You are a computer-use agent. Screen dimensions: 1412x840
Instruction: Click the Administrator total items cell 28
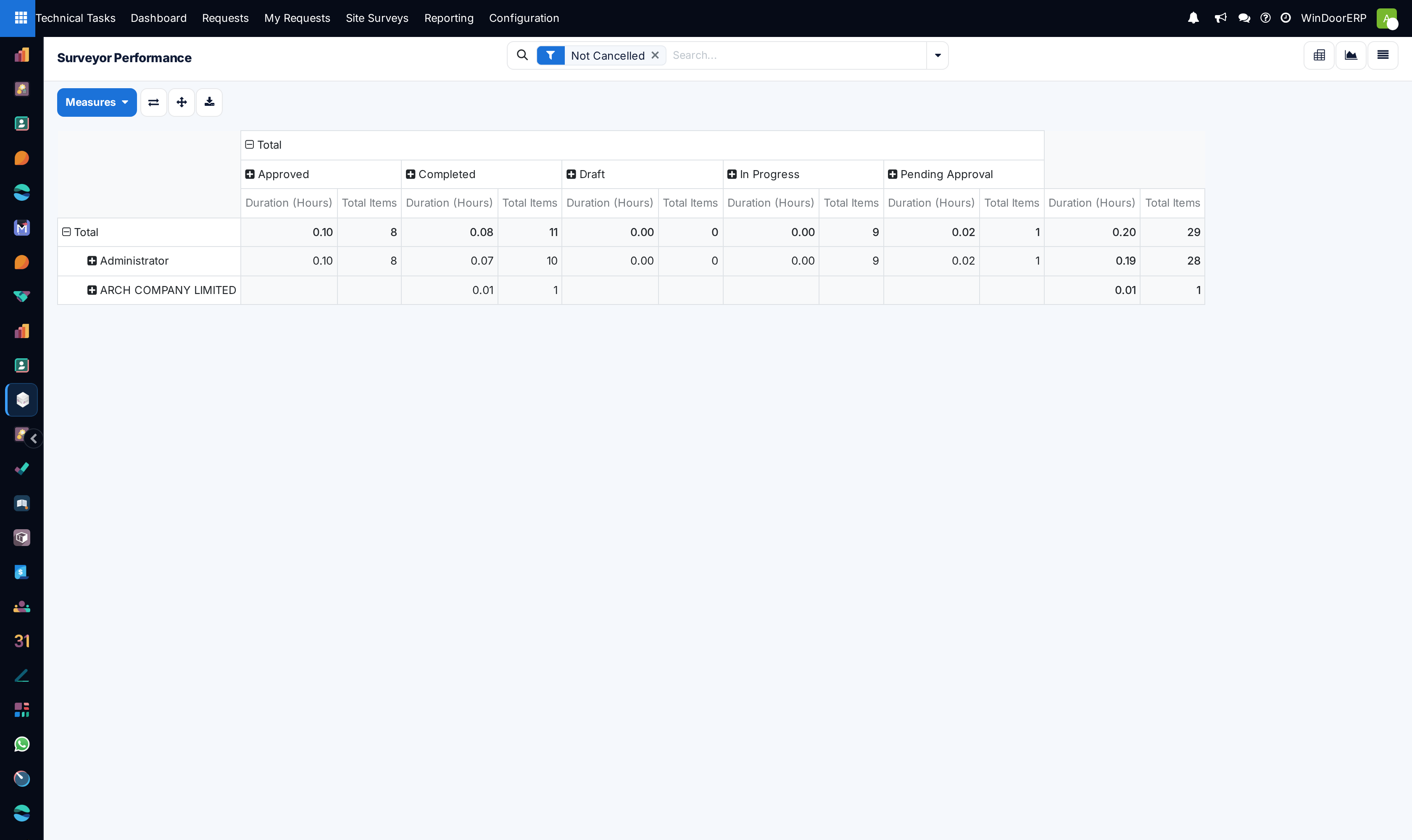(x=1172, y=261)
